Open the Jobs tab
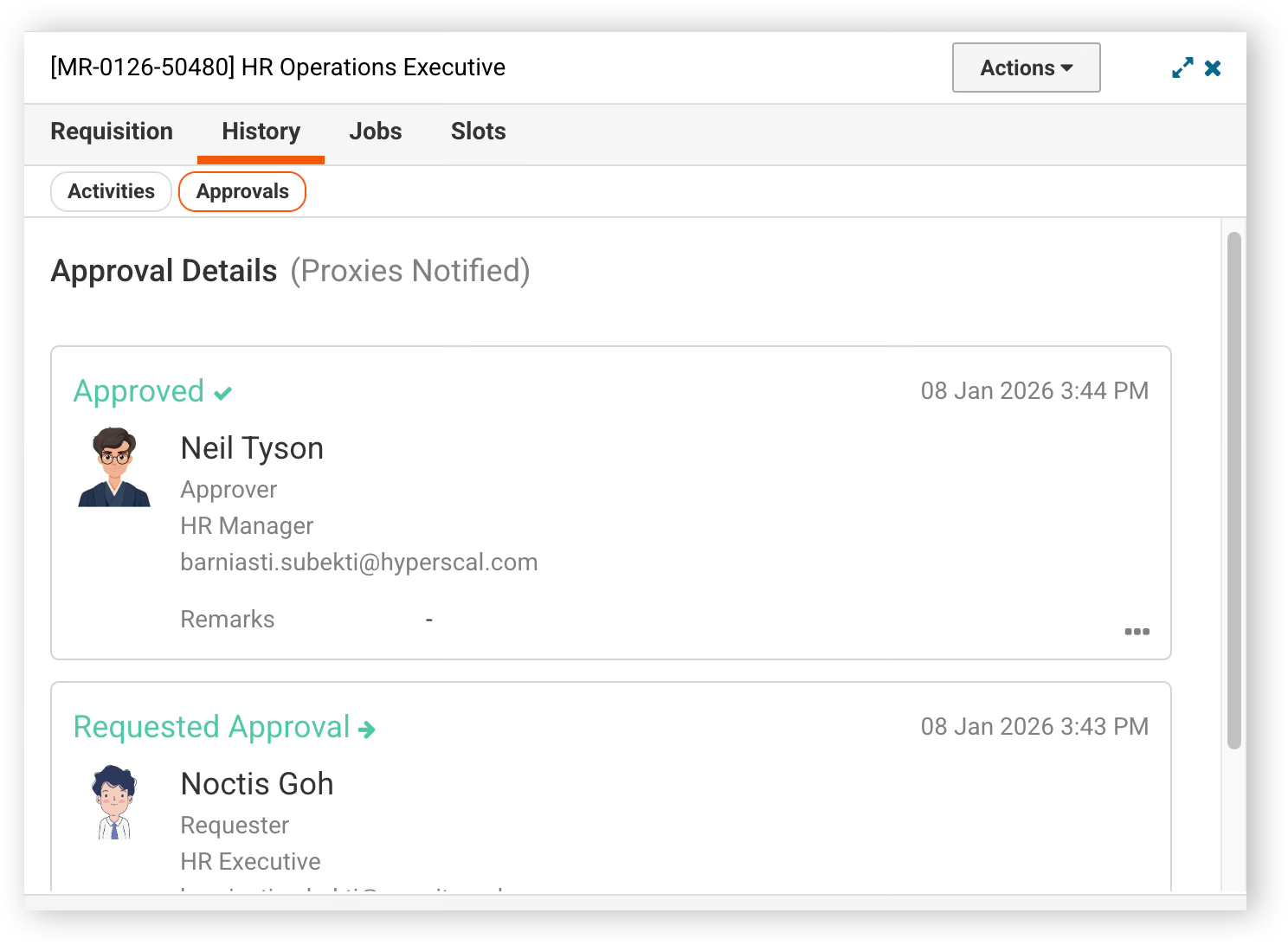The width and height of the screenshot is (1288, 945). [376, 132]
